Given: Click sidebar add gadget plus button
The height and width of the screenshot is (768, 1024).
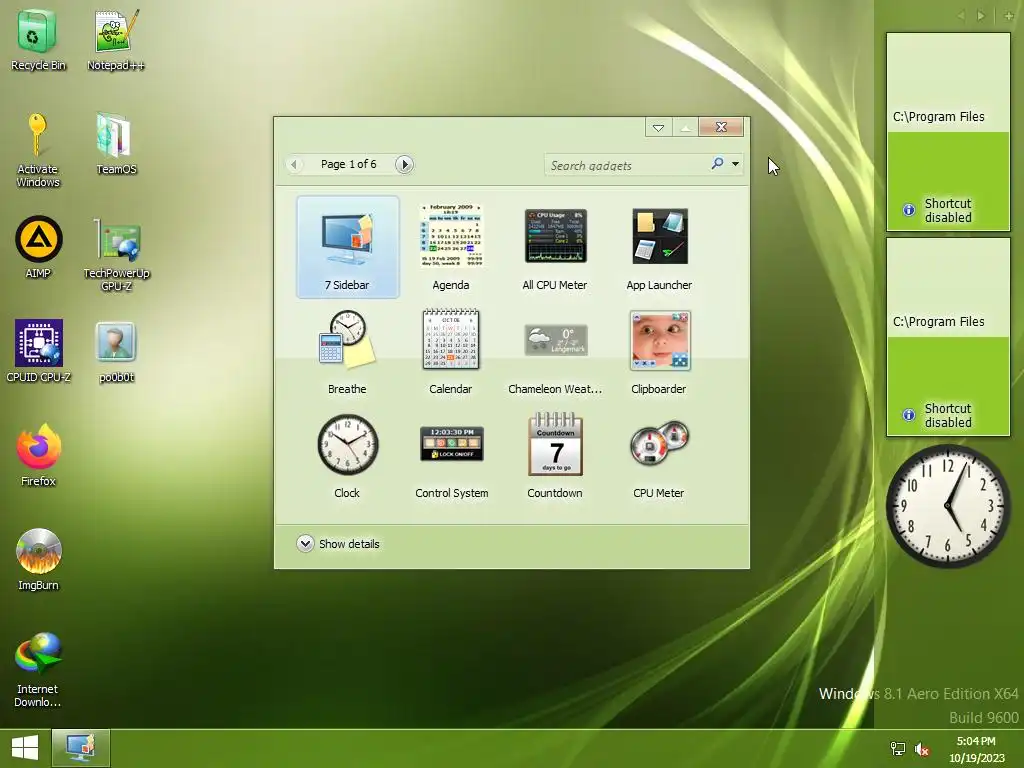Looking at the screenshot, I should pyautogui.click(x=1008, y=16).
